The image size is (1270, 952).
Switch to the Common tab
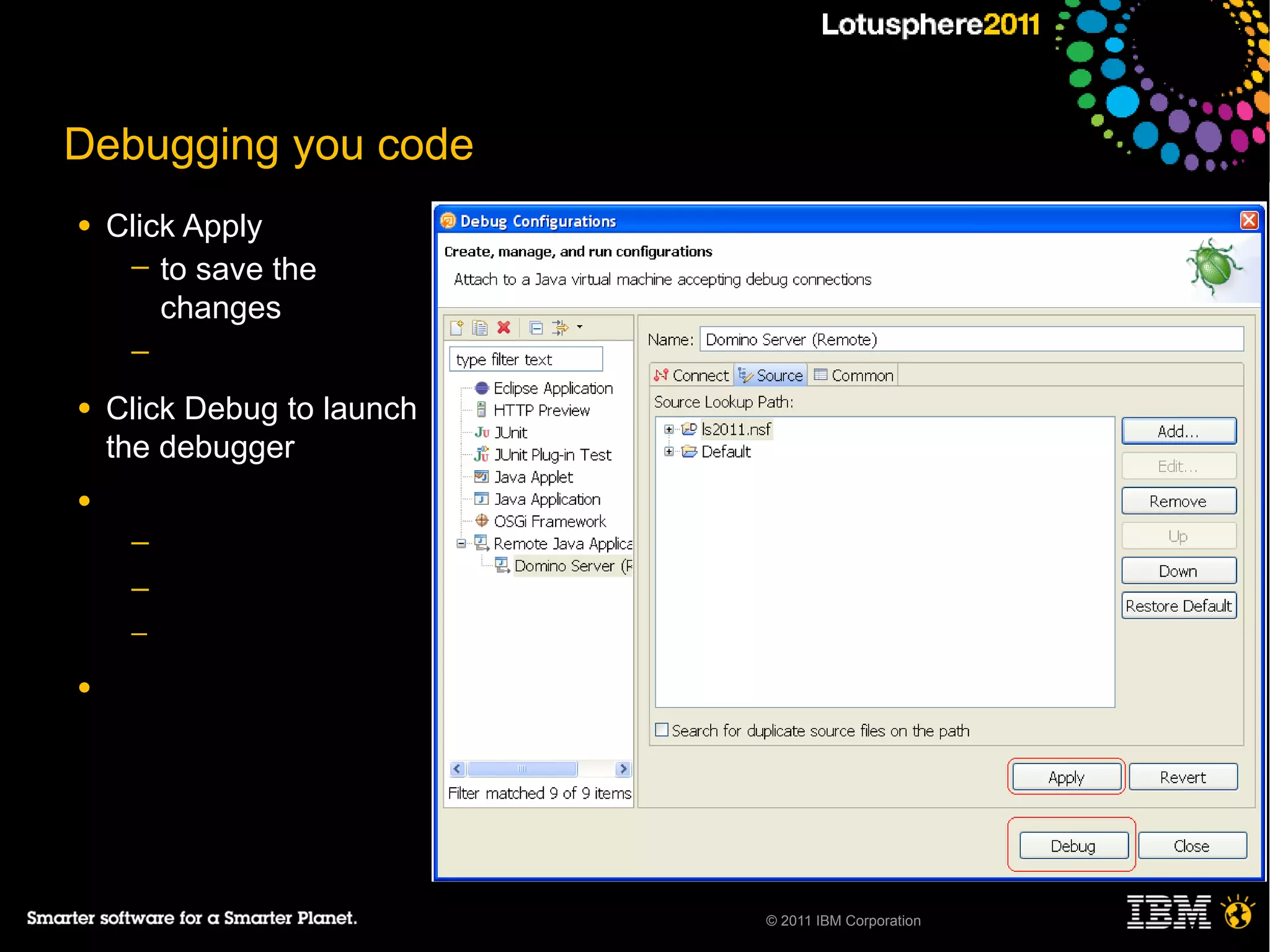coord(853,375)
